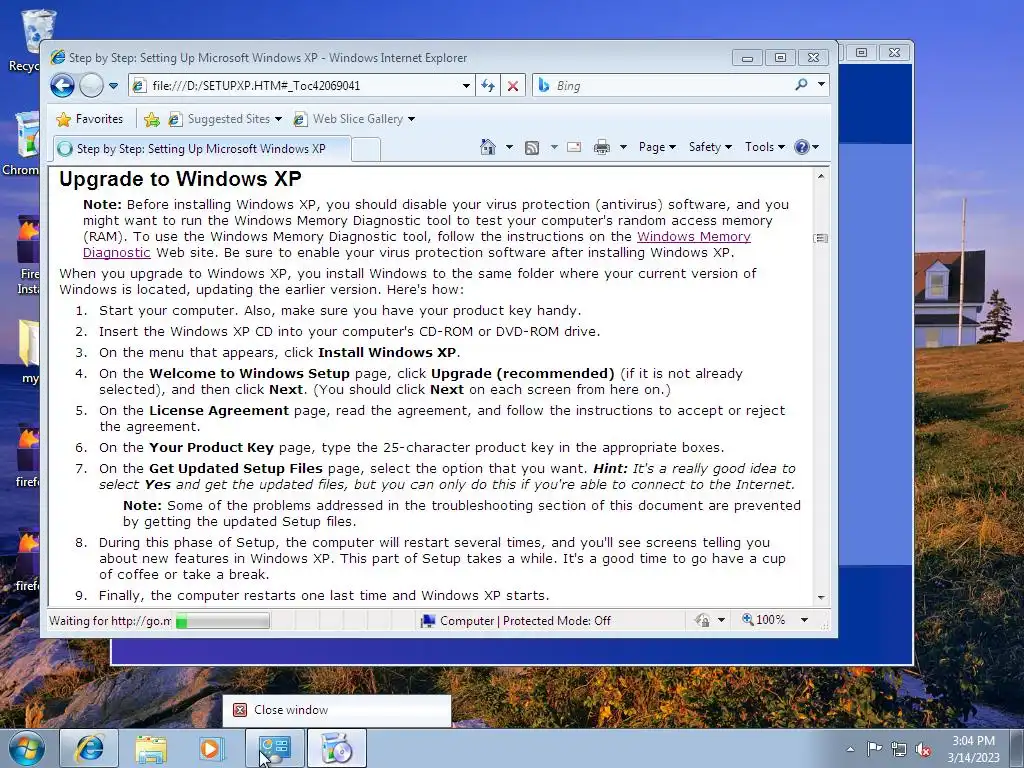Expand the Print options dropdown arrow
The image size is (1024, 768).
[623, 147]
